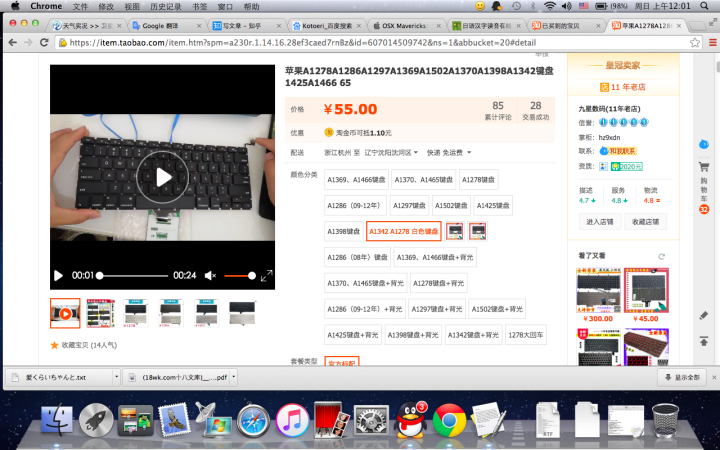Select the 1278大回车 option
The height and width of the screenshot is (450, 720).
526,335
